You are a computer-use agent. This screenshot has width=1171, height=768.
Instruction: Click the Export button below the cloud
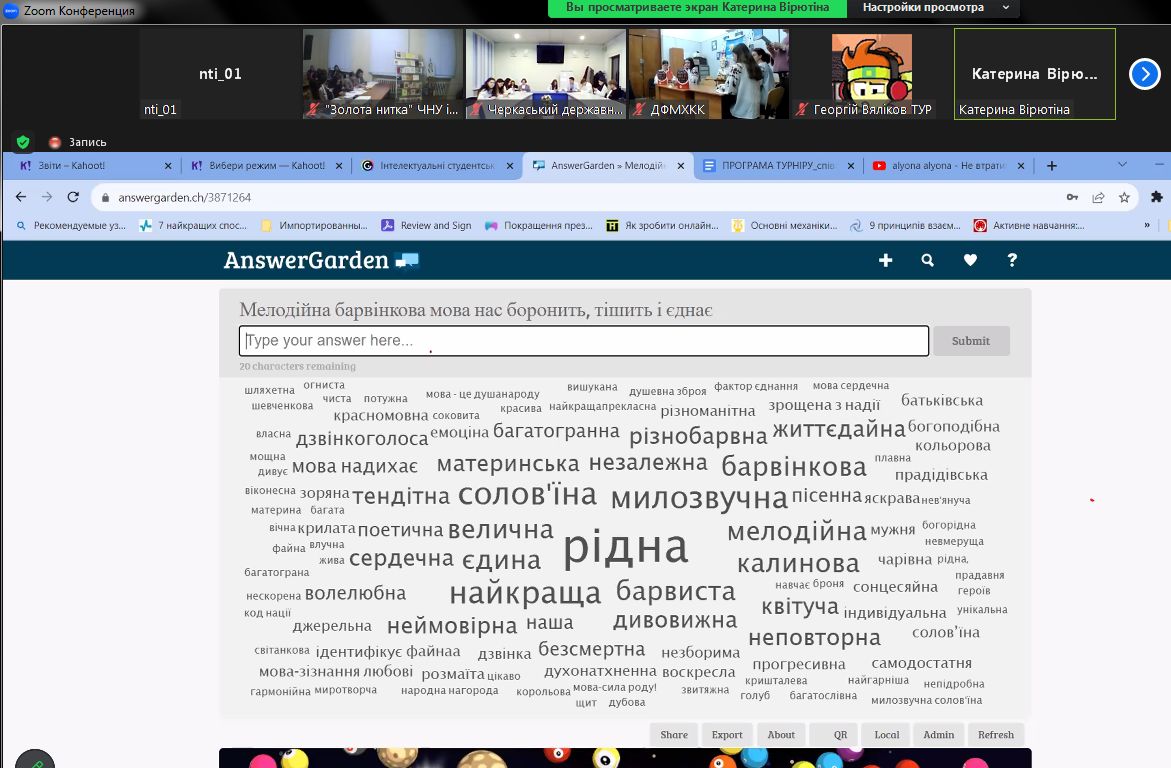coord(727,735)
